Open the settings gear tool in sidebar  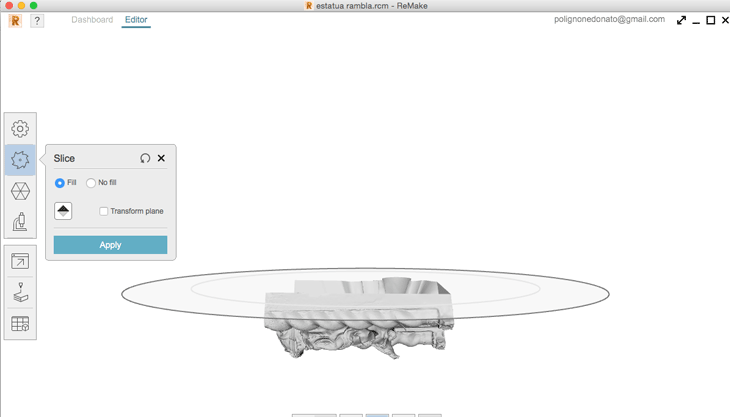click(20, 128)
